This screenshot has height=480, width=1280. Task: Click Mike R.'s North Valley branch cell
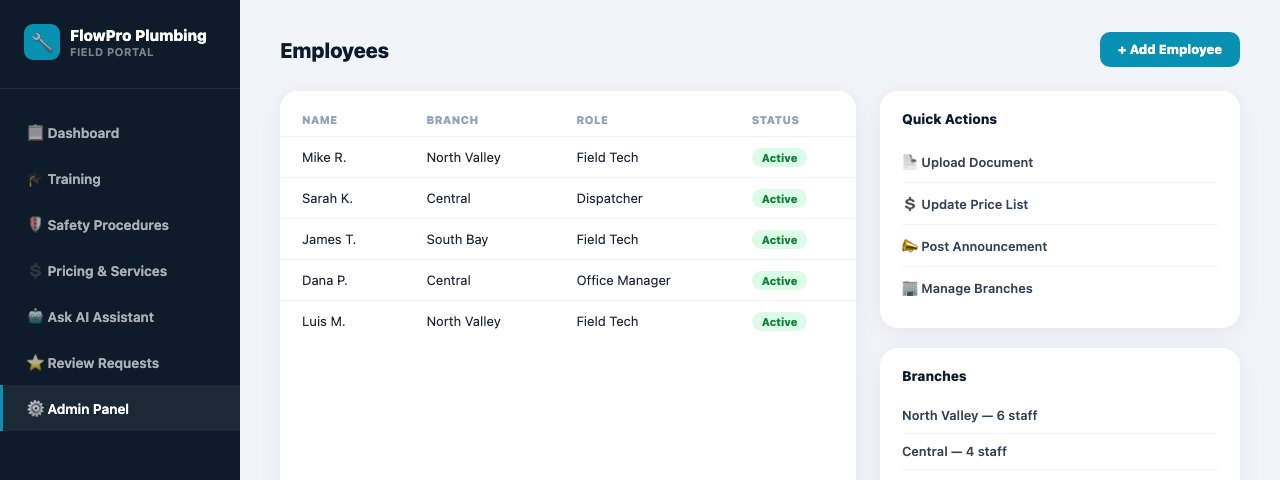463,158
